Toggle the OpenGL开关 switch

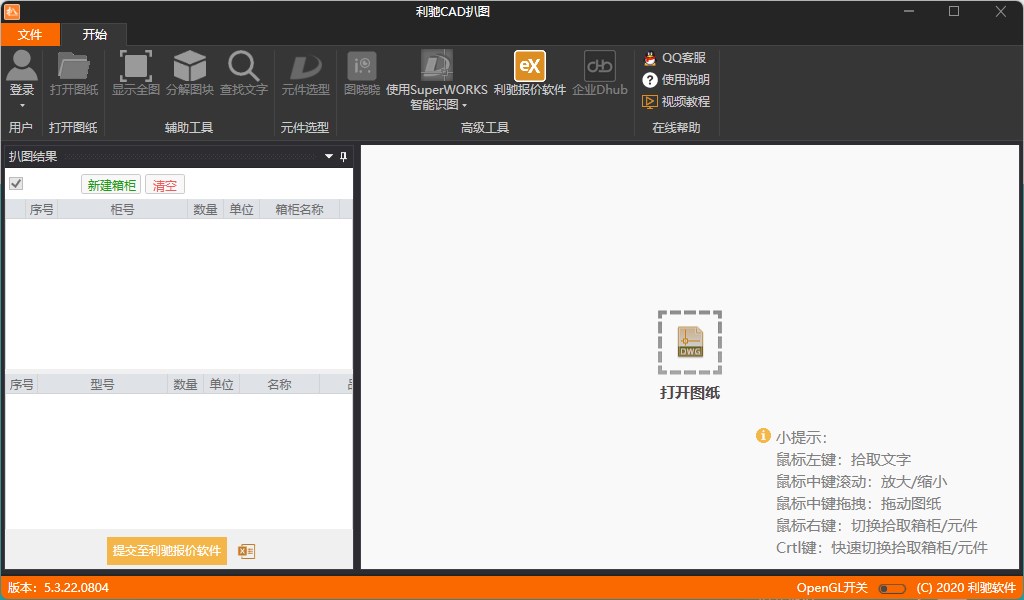[892, 588]
